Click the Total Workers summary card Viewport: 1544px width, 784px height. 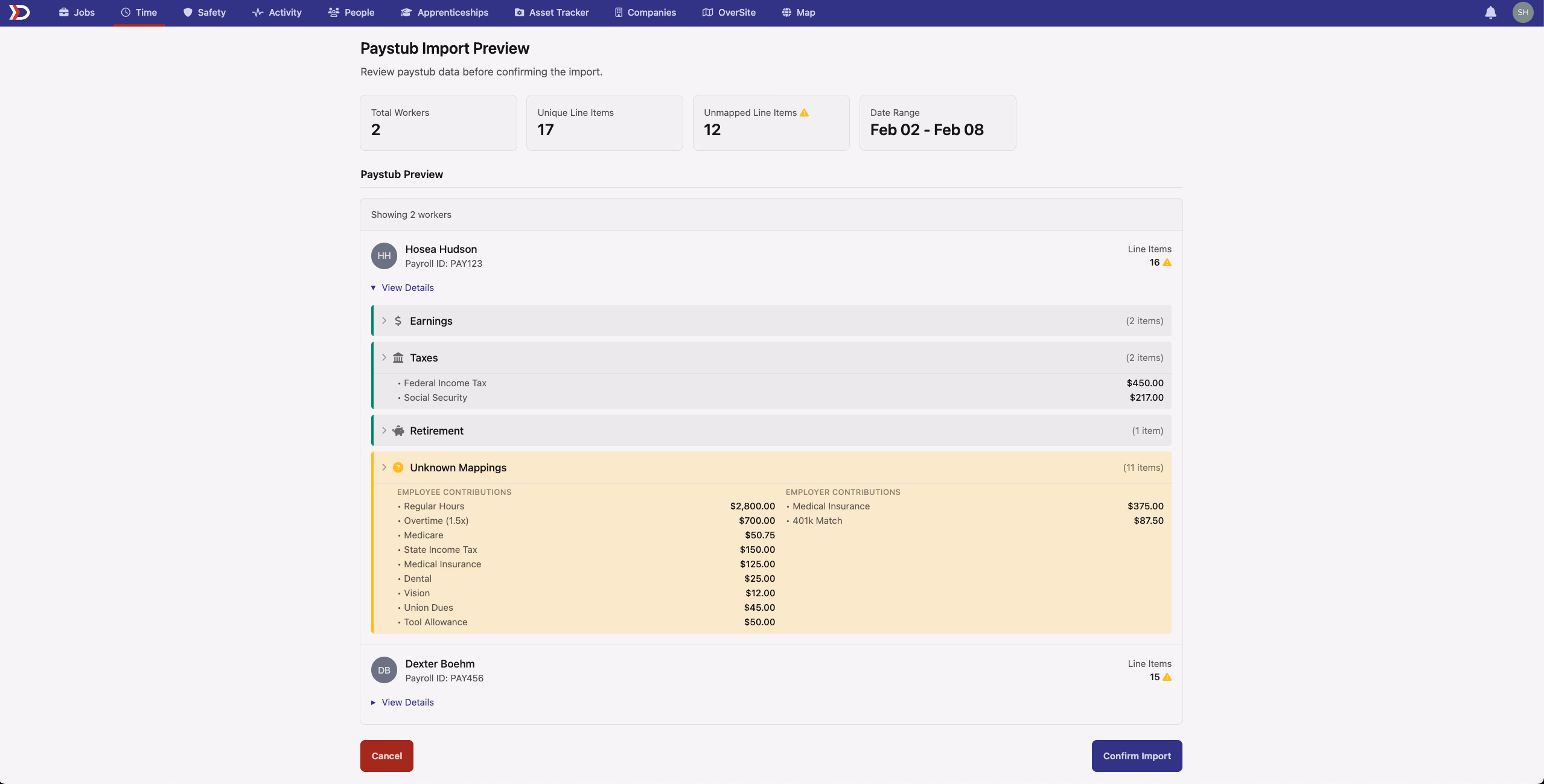click(438, 123)
